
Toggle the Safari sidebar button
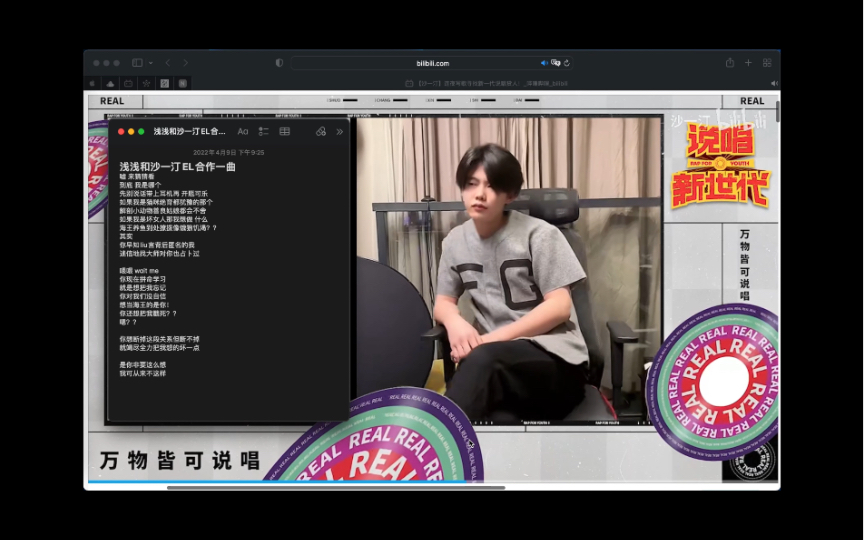point(137,63)
